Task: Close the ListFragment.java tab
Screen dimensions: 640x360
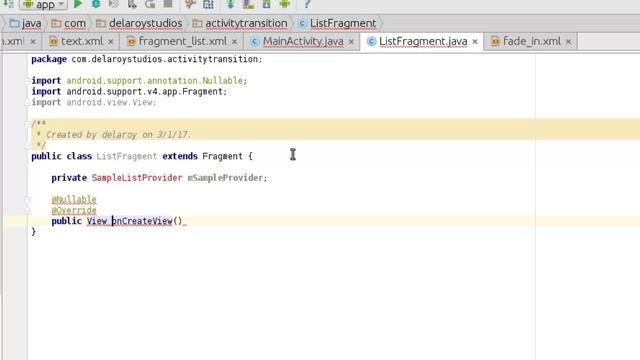Action: pos(475,42)
